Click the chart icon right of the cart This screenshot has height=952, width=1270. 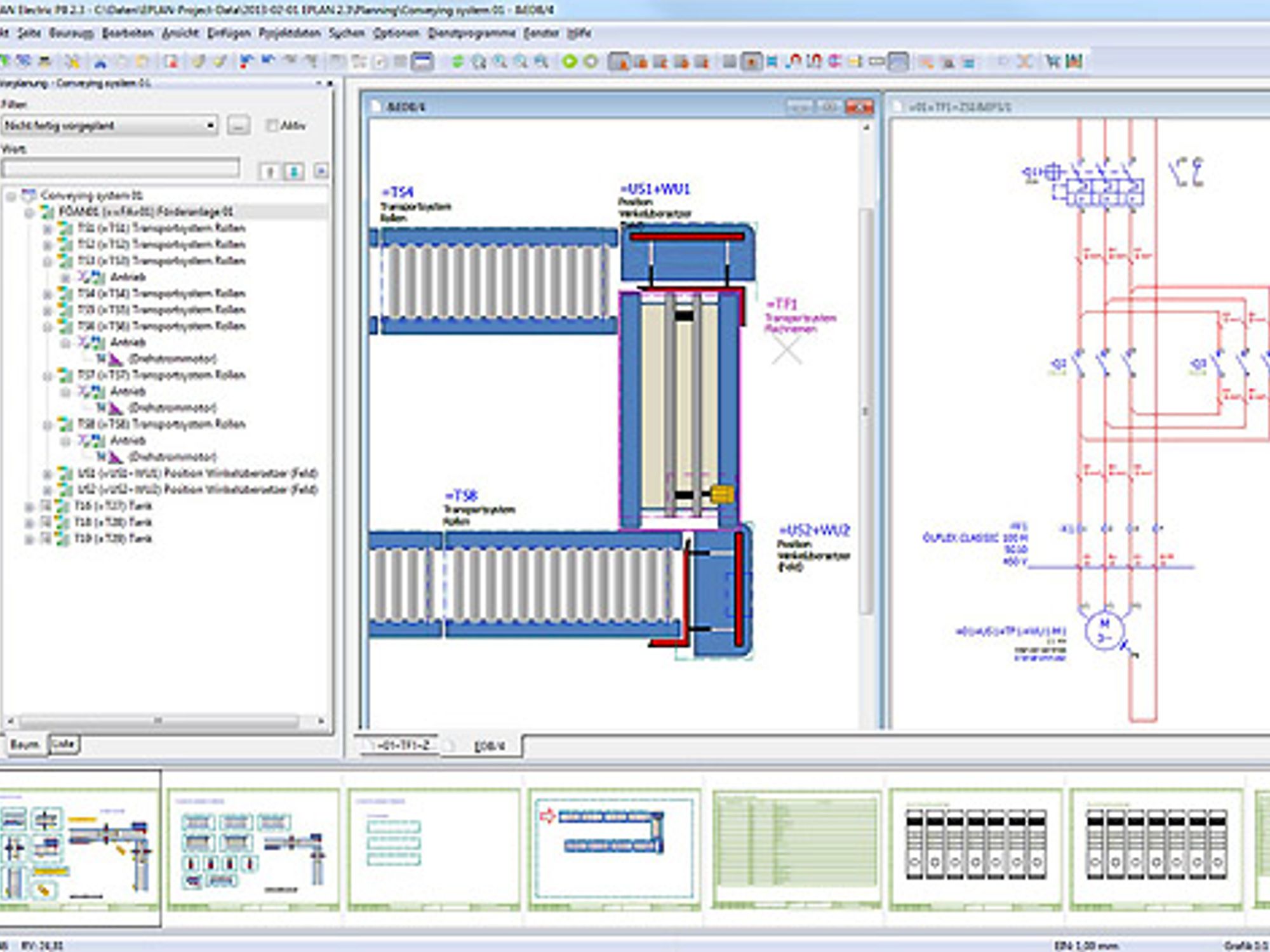[x=1074, y=61]
